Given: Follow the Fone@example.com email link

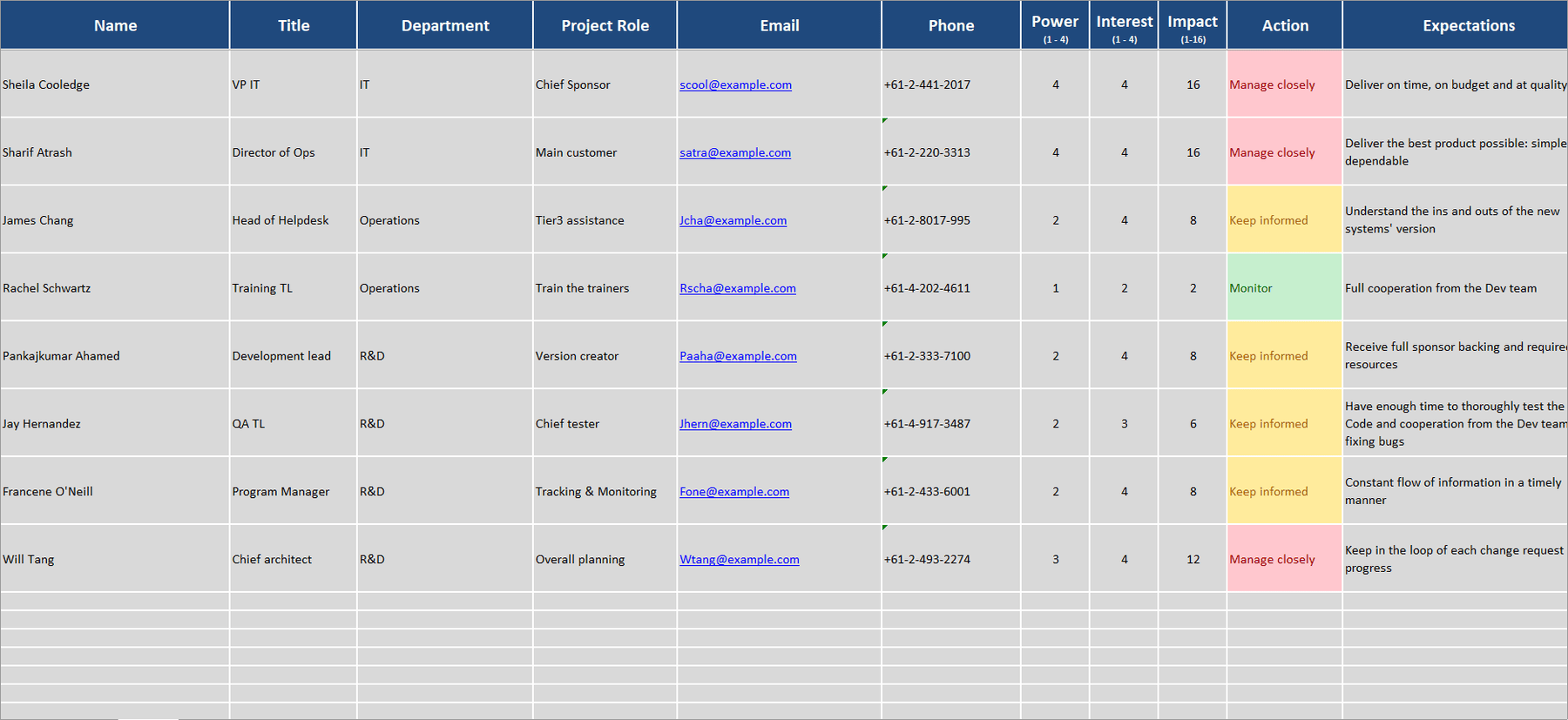Looking at the screenshot, I should tap(734, 492).
